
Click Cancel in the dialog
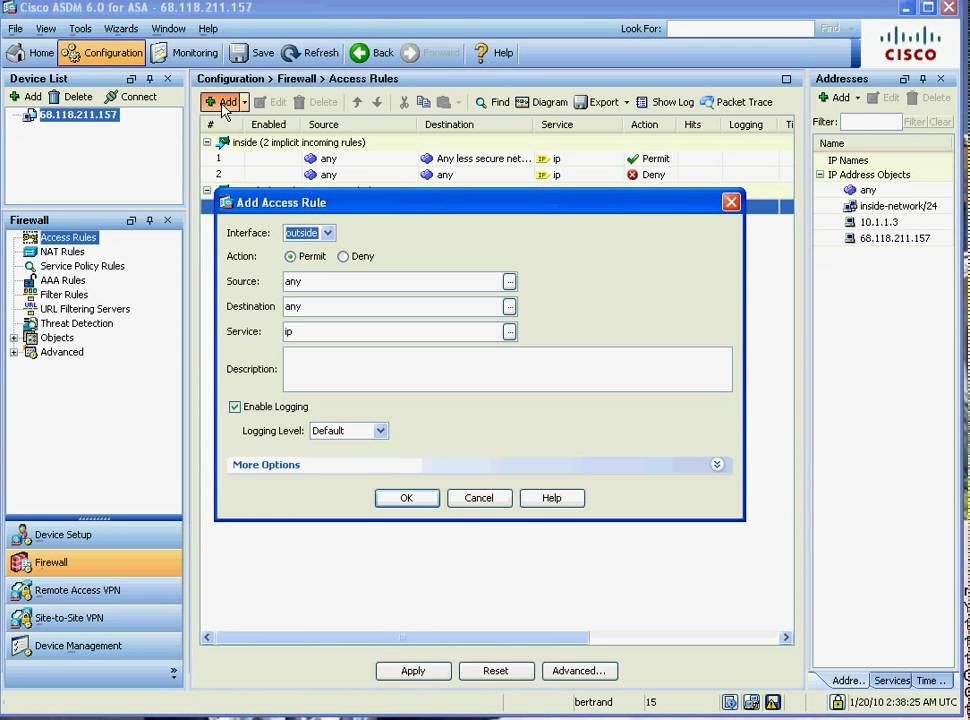click(x=479, y=498)
